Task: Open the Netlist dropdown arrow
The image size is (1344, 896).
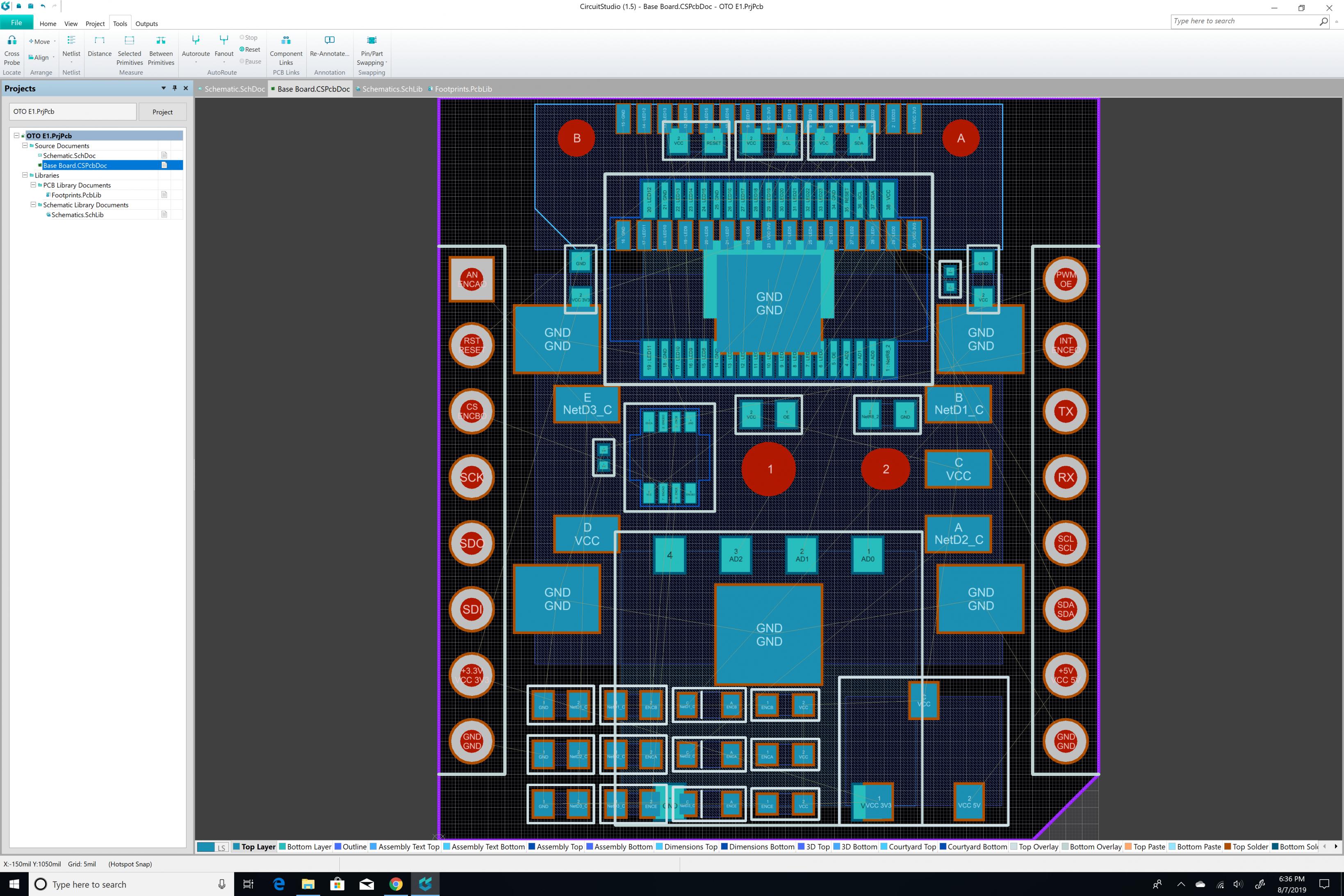Action: (x=71, y=62)
